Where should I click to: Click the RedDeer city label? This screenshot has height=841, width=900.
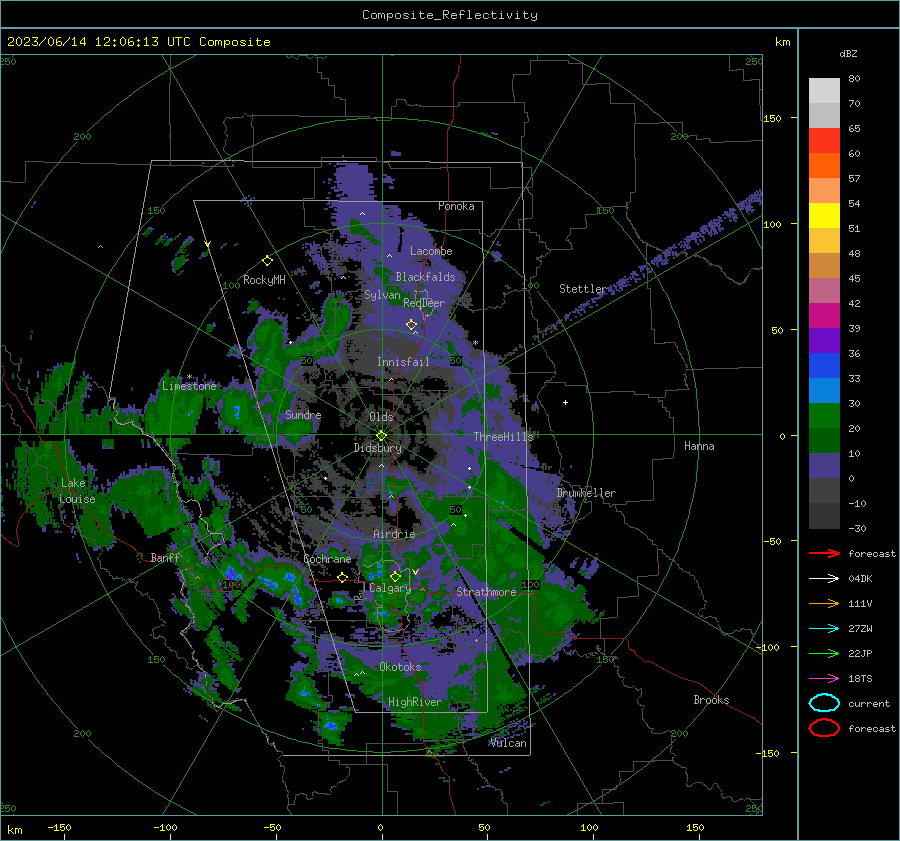click(x=424, y=303)
